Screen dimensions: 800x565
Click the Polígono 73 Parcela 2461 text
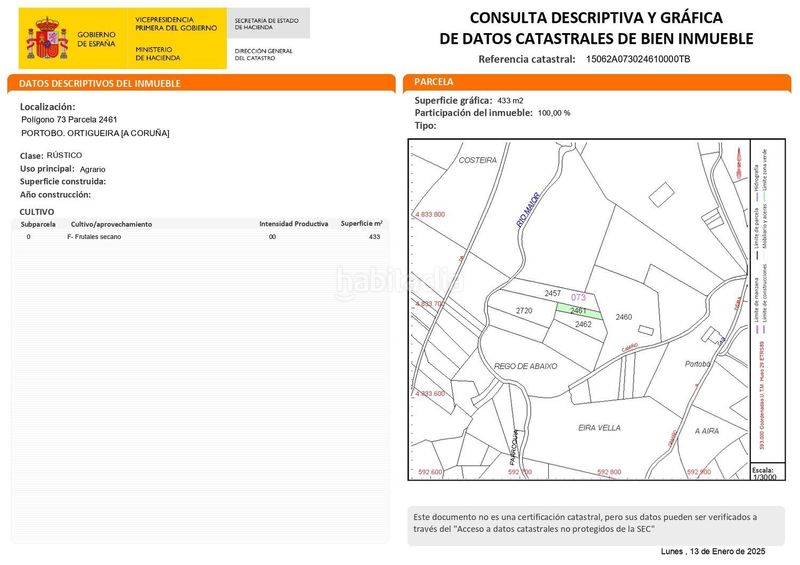(69, 119)
